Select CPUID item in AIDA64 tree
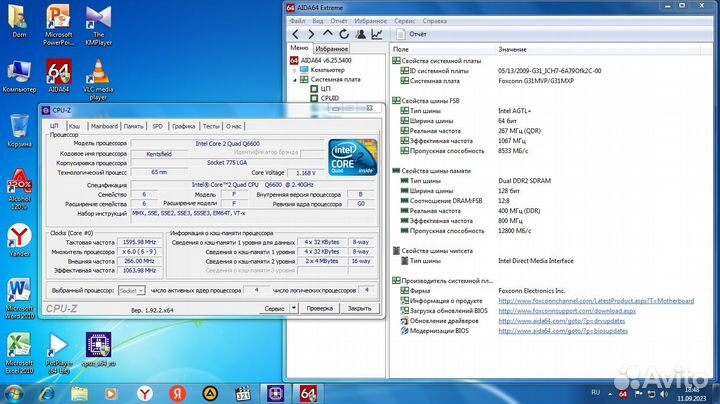Viewport: 720px width, 404px height. [325, 98]
